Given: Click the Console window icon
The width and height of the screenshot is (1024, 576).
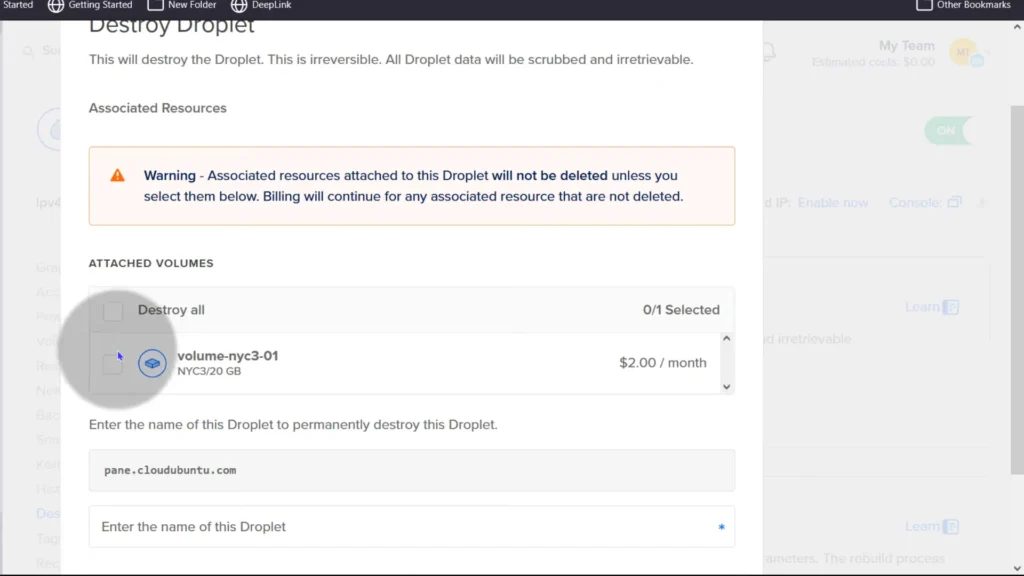Looking at the screenshot, I should point(955,203).
